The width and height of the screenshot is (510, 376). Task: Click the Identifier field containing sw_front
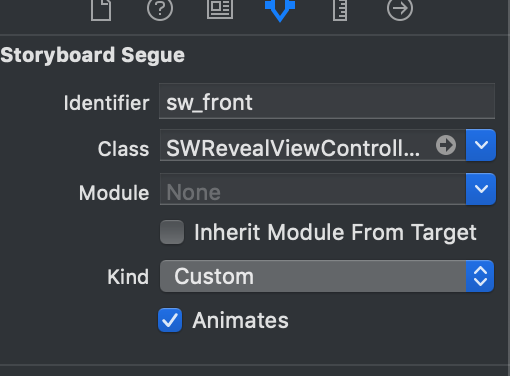327,101
